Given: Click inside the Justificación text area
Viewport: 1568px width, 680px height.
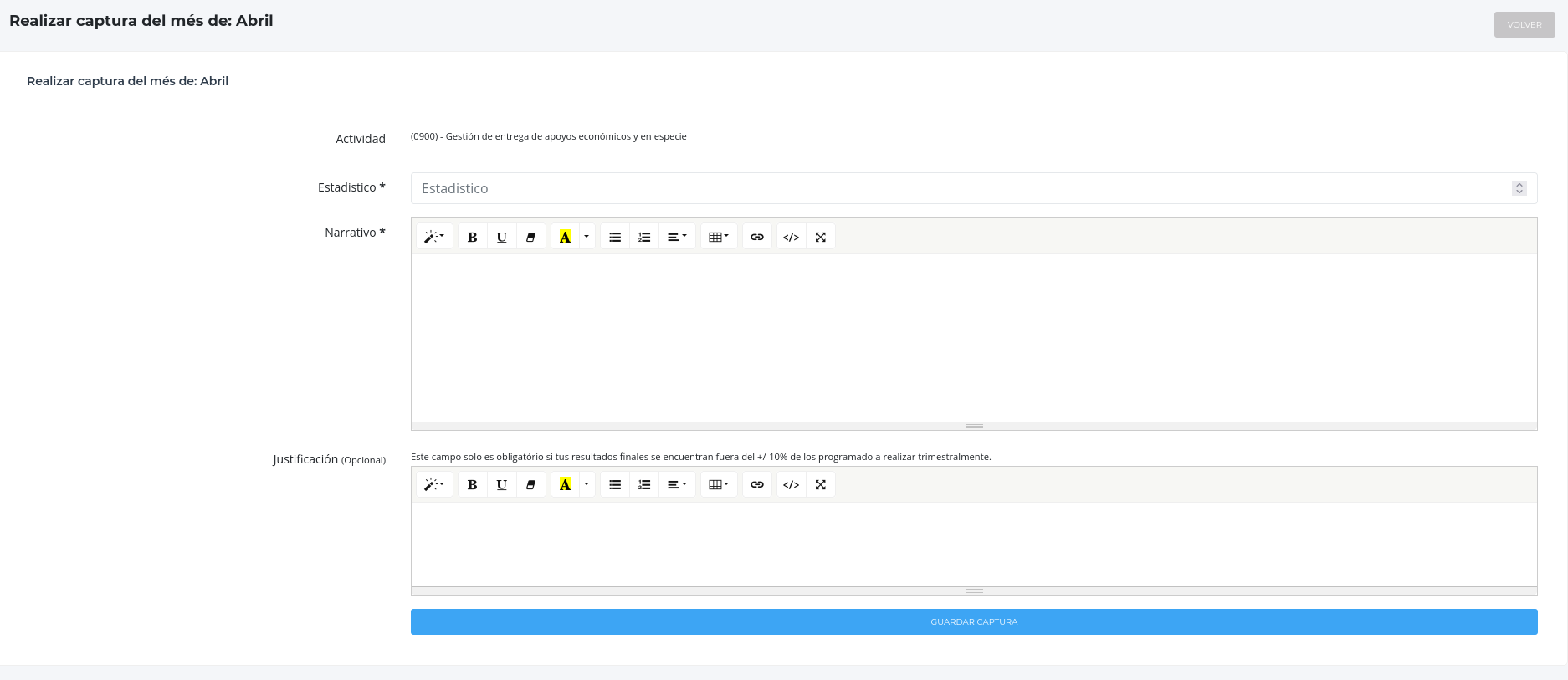Looking at the screenshot, I should pyautogui.click(x=974, y=545).
